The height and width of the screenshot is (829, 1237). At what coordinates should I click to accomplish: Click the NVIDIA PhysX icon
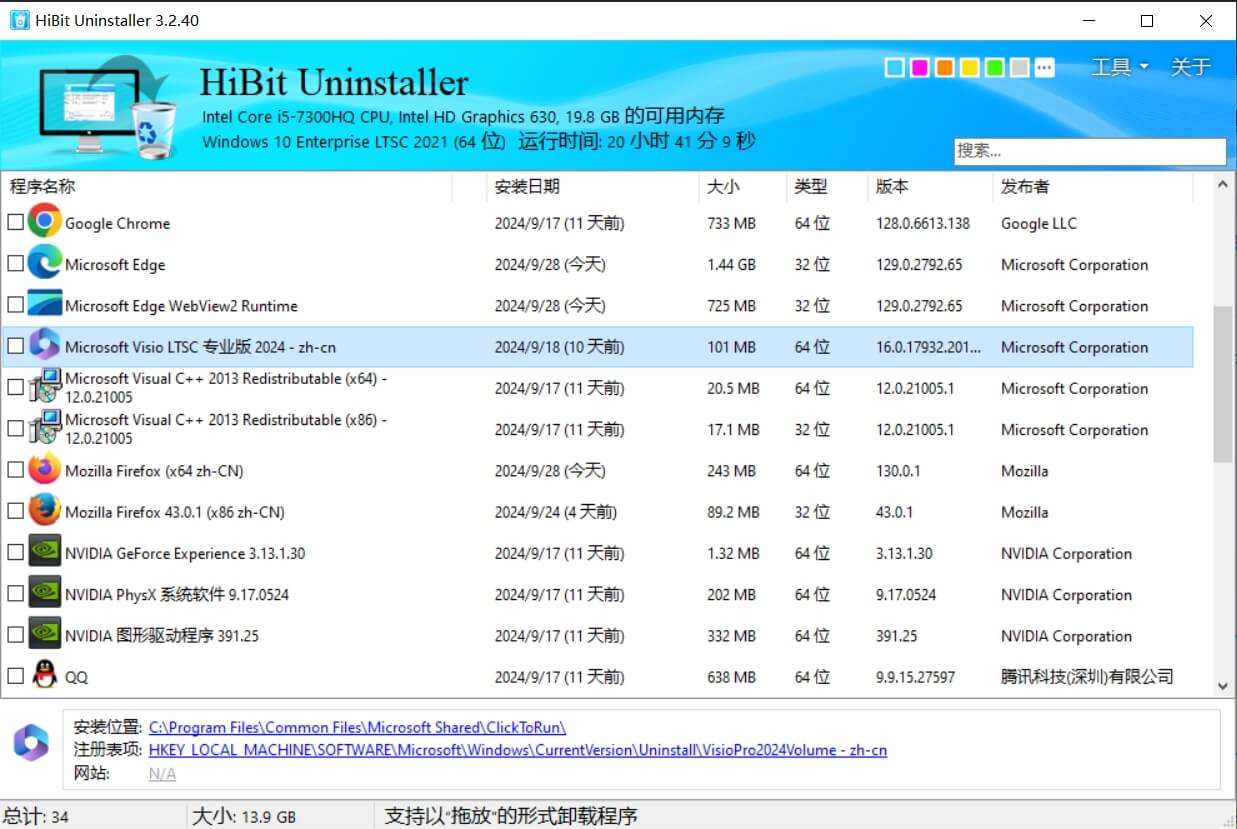tap(45, 593)
